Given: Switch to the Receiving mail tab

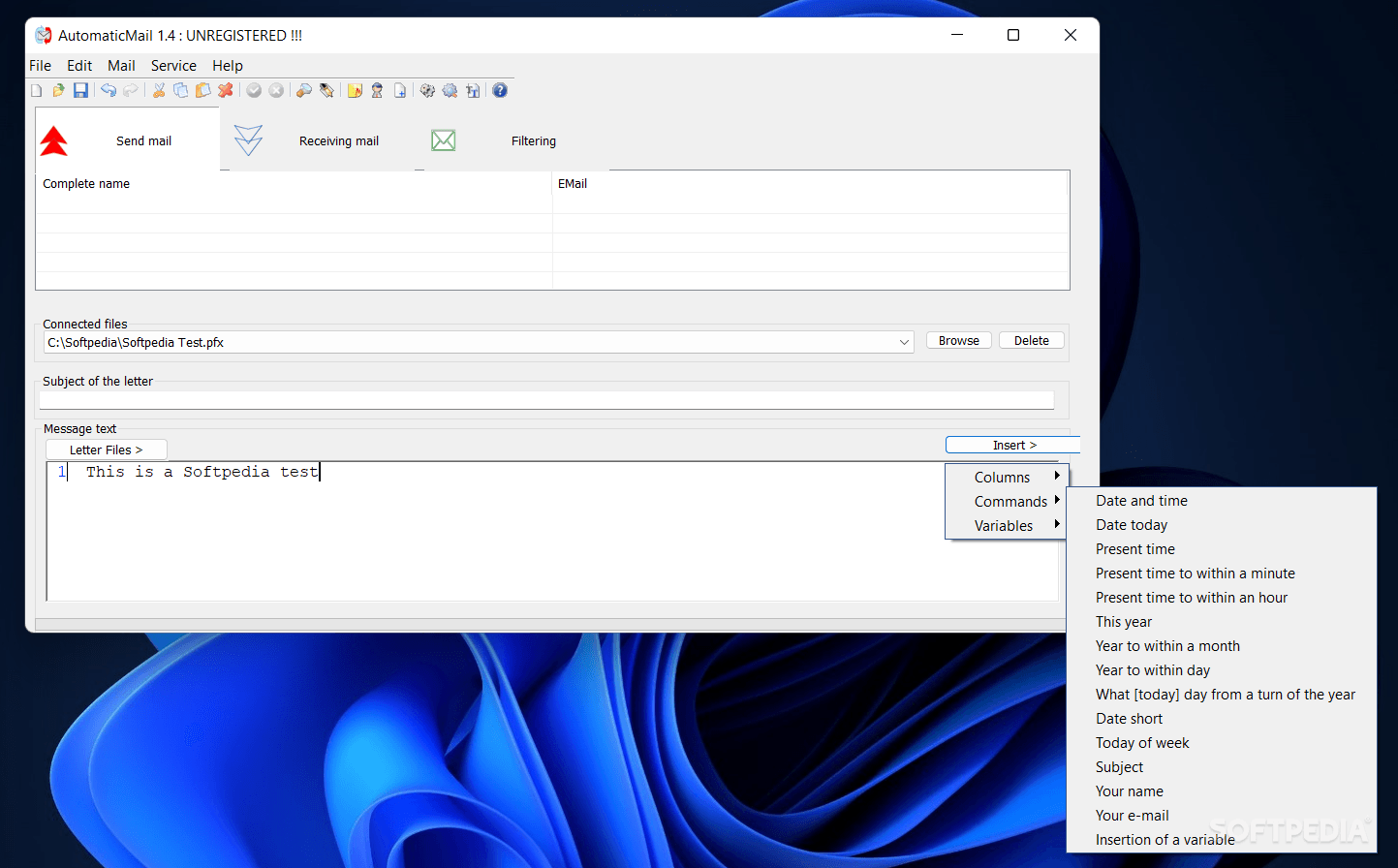Looking at the screenshot, I should (x=323, y=140).
